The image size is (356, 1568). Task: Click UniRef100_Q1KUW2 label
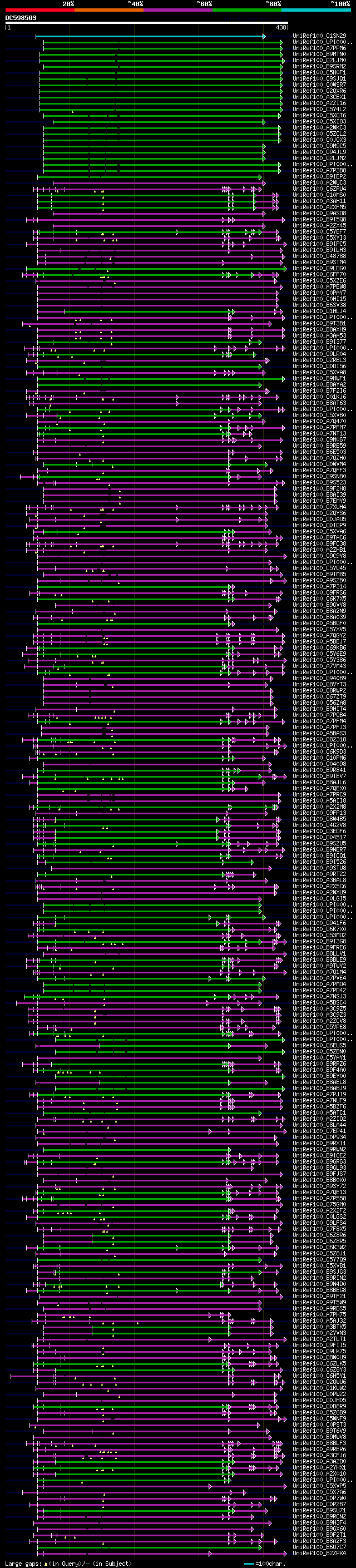click(319, 1388)
